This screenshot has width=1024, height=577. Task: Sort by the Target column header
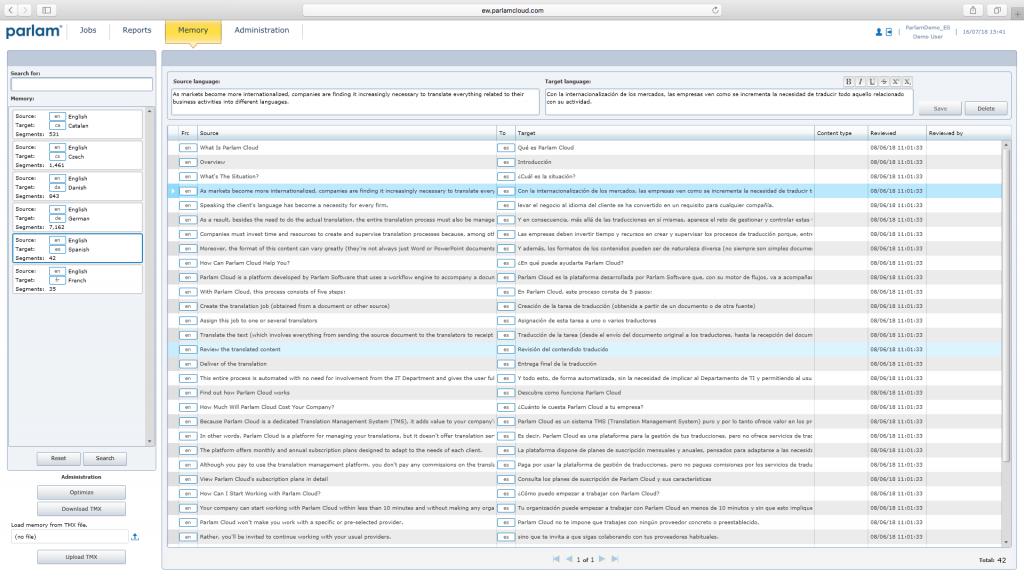(x=664, y=133)
